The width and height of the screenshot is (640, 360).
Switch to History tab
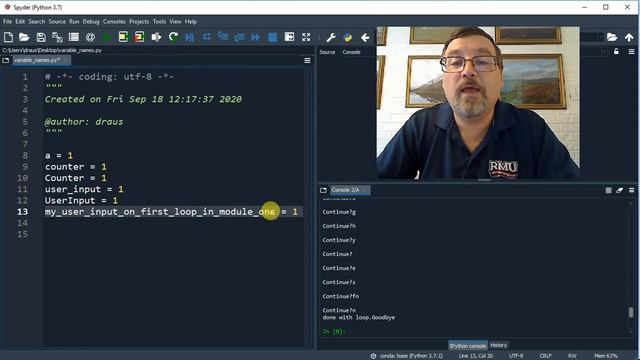coord(498,345)
